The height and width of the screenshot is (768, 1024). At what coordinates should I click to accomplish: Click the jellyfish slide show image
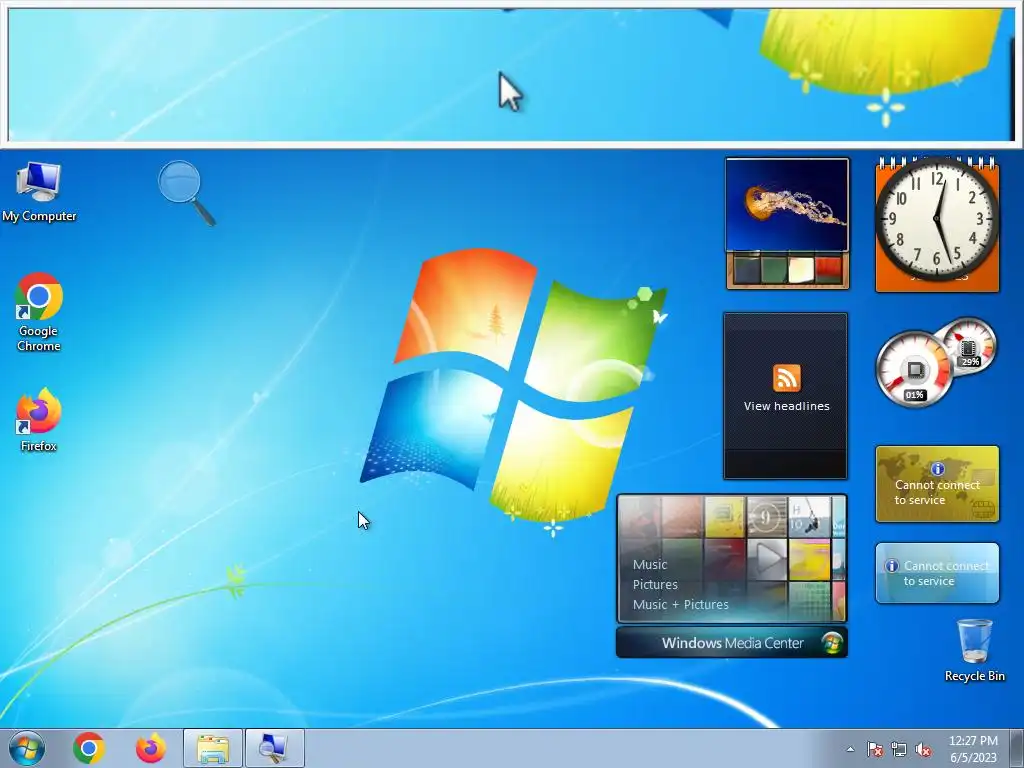787,204
